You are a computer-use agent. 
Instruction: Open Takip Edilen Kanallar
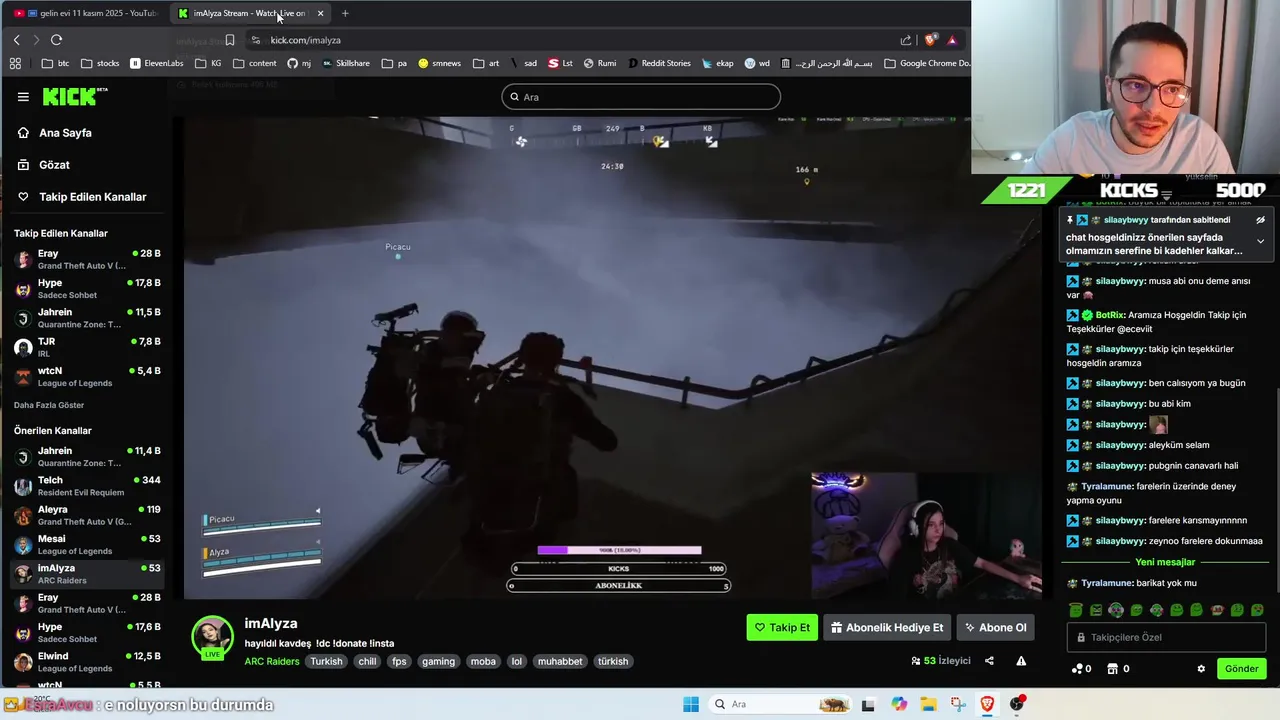point(92,197)
